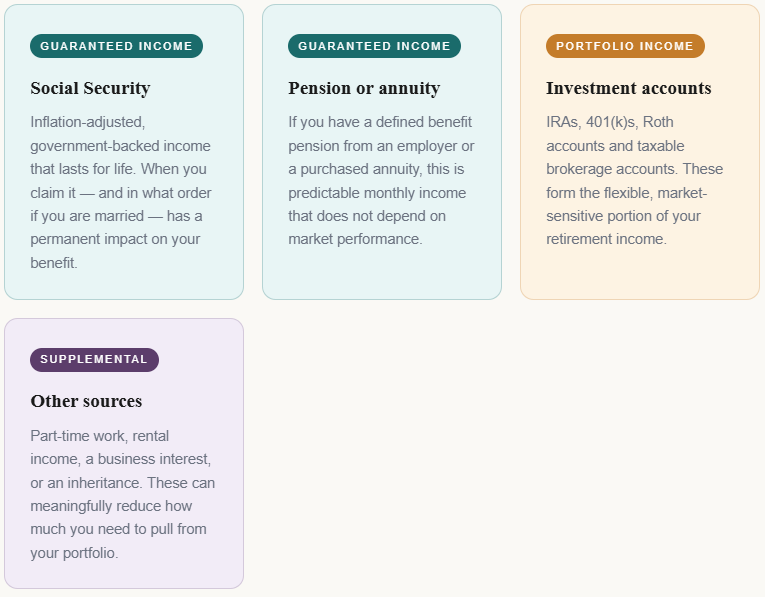Click the Other sources heading
This screenshot has width=765, height=597.
86,401
